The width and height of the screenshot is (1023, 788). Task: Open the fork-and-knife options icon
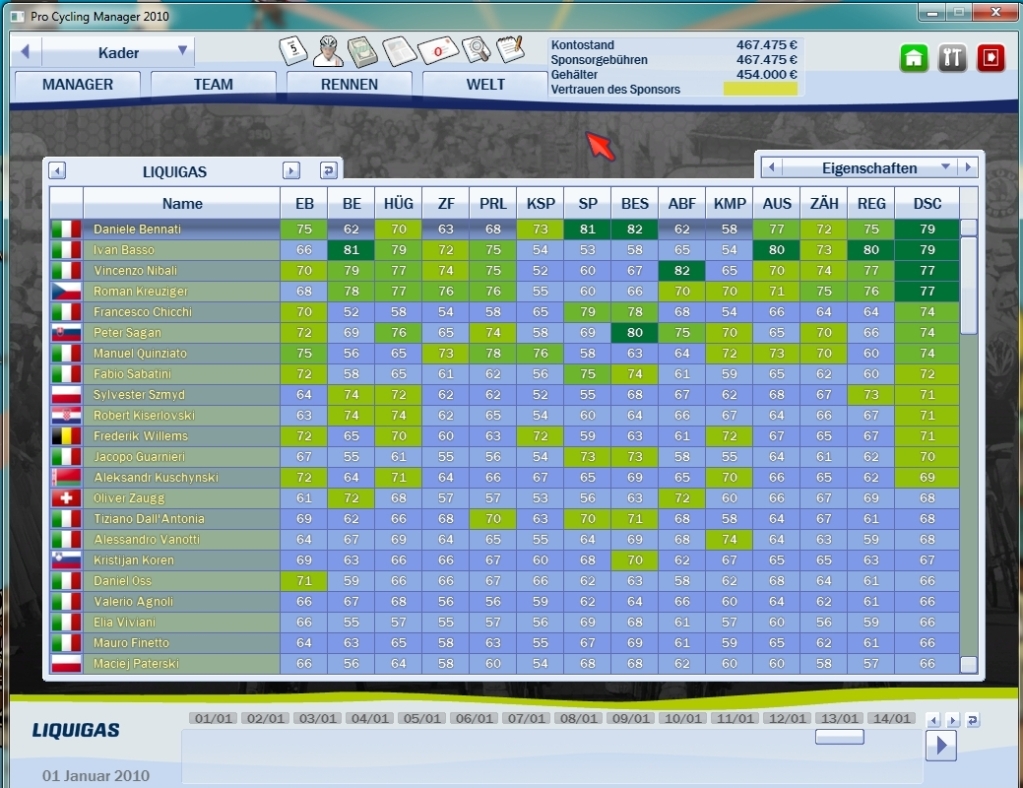click(952, 58)
